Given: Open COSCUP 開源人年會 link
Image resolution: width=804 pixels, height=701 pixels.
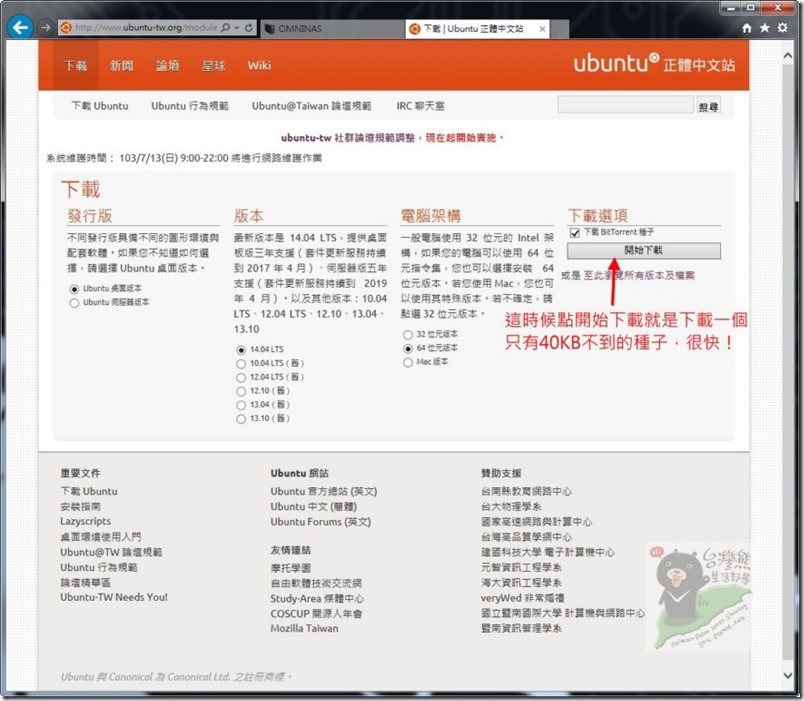Looking at the screenshot, I should [x=316, y=613].
